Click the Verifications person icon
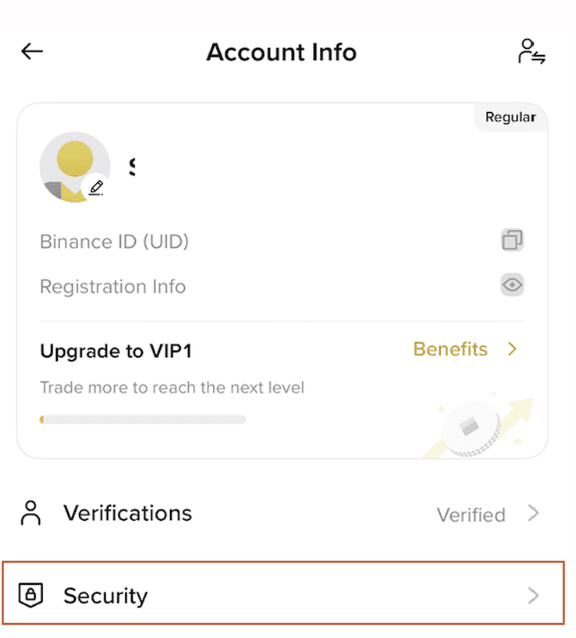Image resolution: width=576 pixels, height=638 pixels. (31, 513)
